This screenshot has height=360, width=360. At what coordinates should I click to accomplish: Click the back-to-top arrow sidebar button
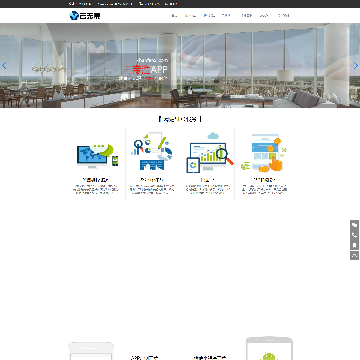(x=354, y=256)
